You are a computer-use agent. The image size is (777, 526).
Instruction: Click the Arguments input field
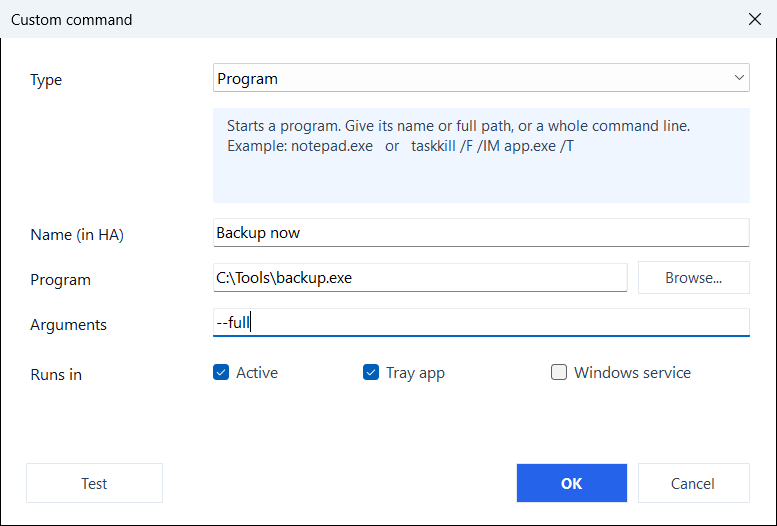coord(481,323)
